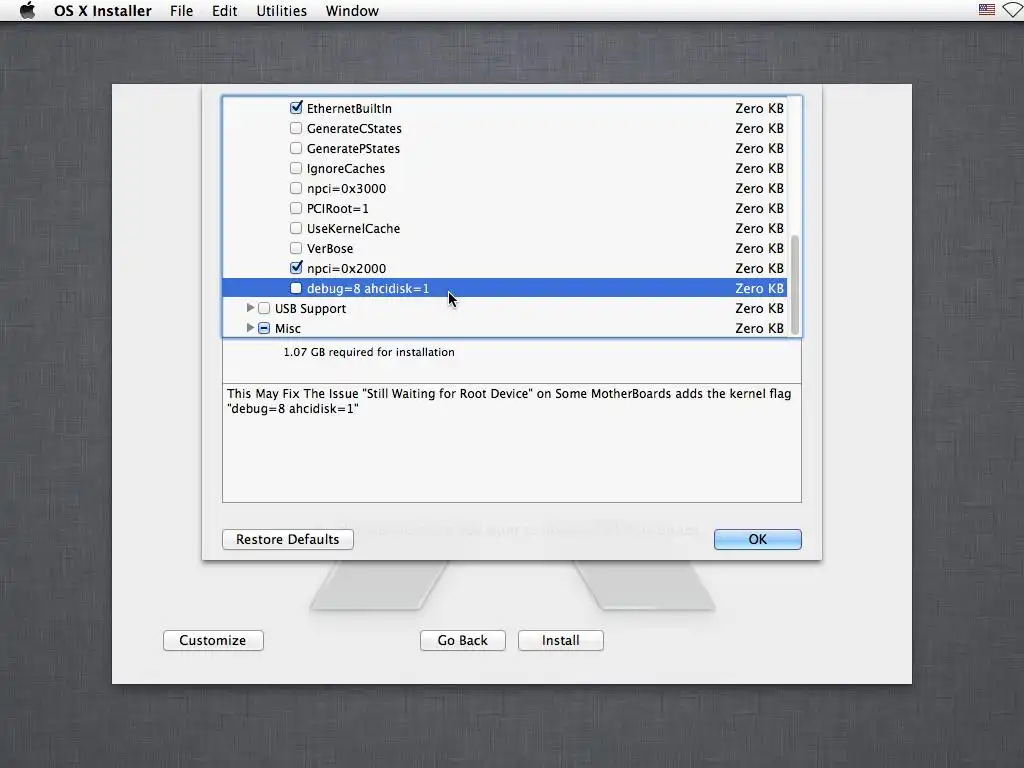Select the EthernetBuiltIn label text
1024x768 pixels.
point(349,108)
